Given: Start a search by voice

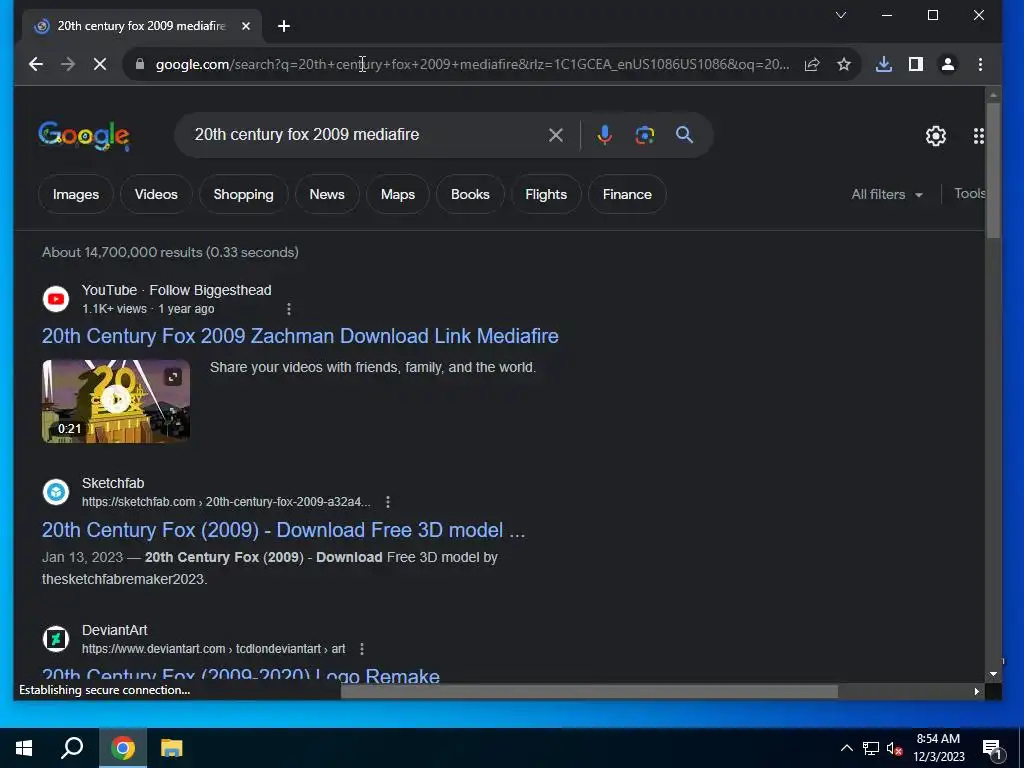Looking at the screenshot, I should click(x=605, y=135).
